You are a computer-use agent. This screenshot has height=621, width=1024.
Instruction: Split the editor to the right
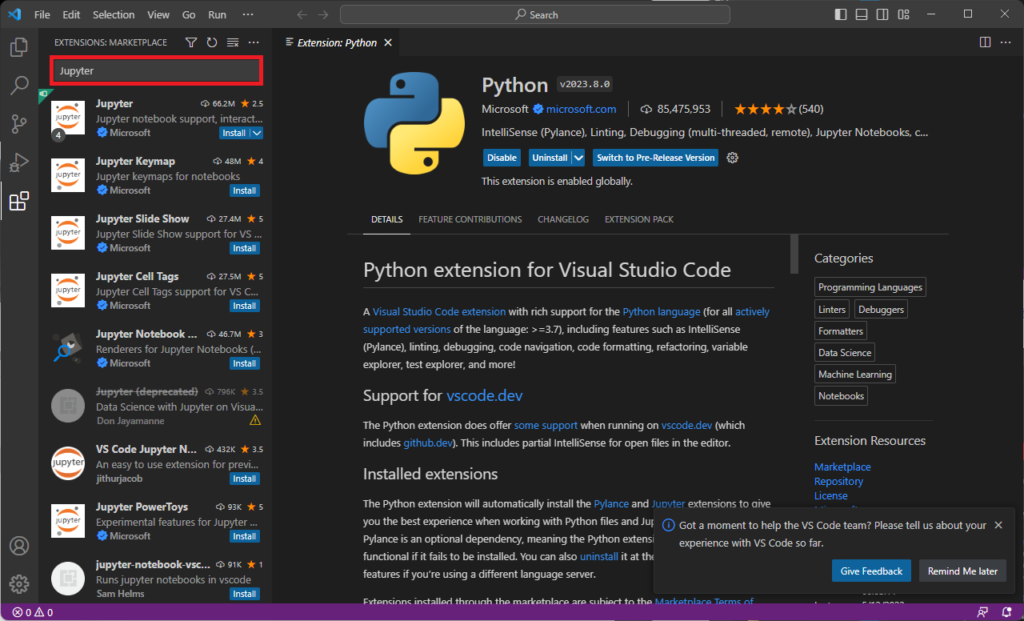pyautogui.click(x=985, y=42)
